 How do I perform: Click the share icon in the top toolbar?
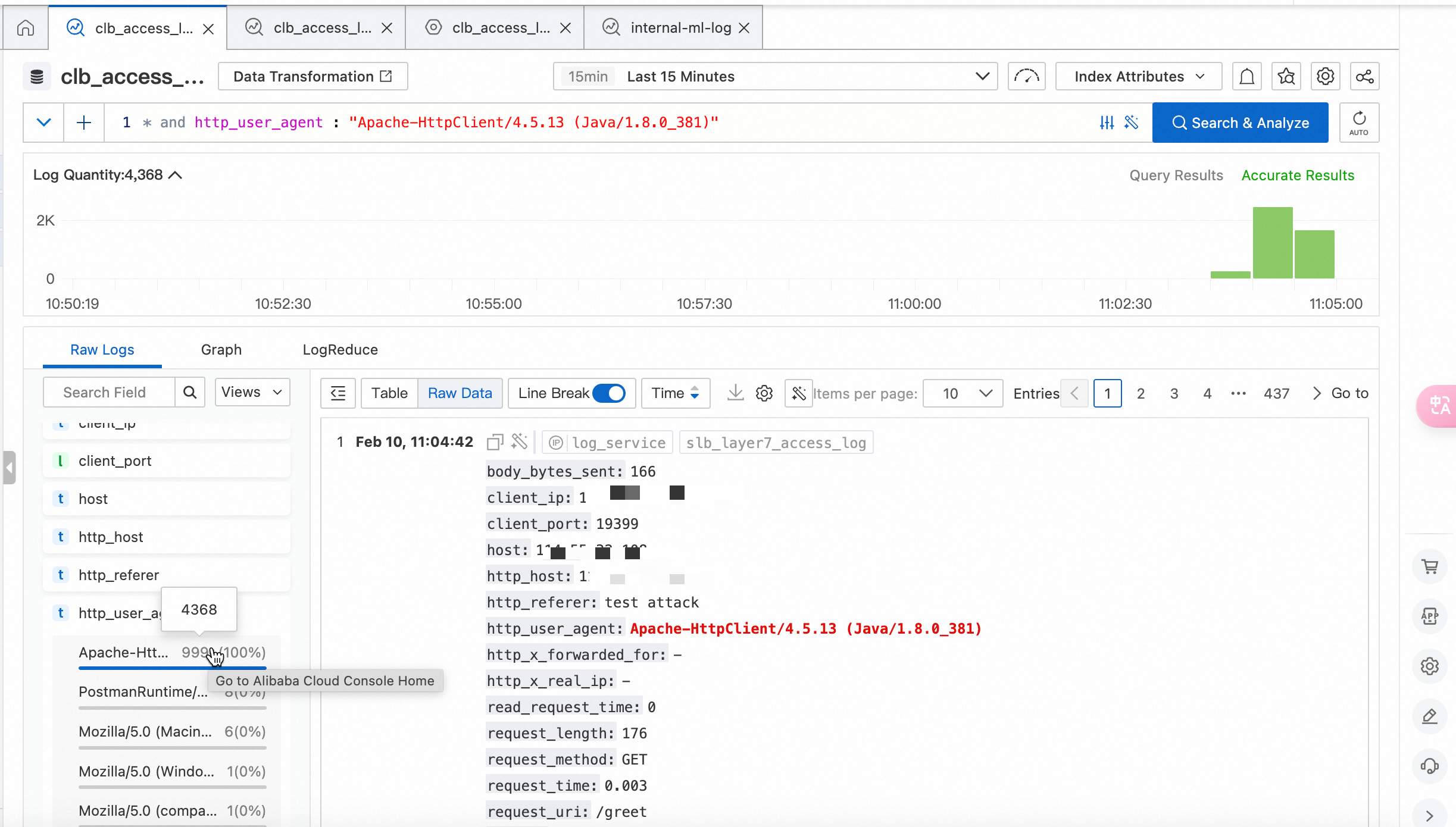pyautogui.click(x=1364, y=76)
